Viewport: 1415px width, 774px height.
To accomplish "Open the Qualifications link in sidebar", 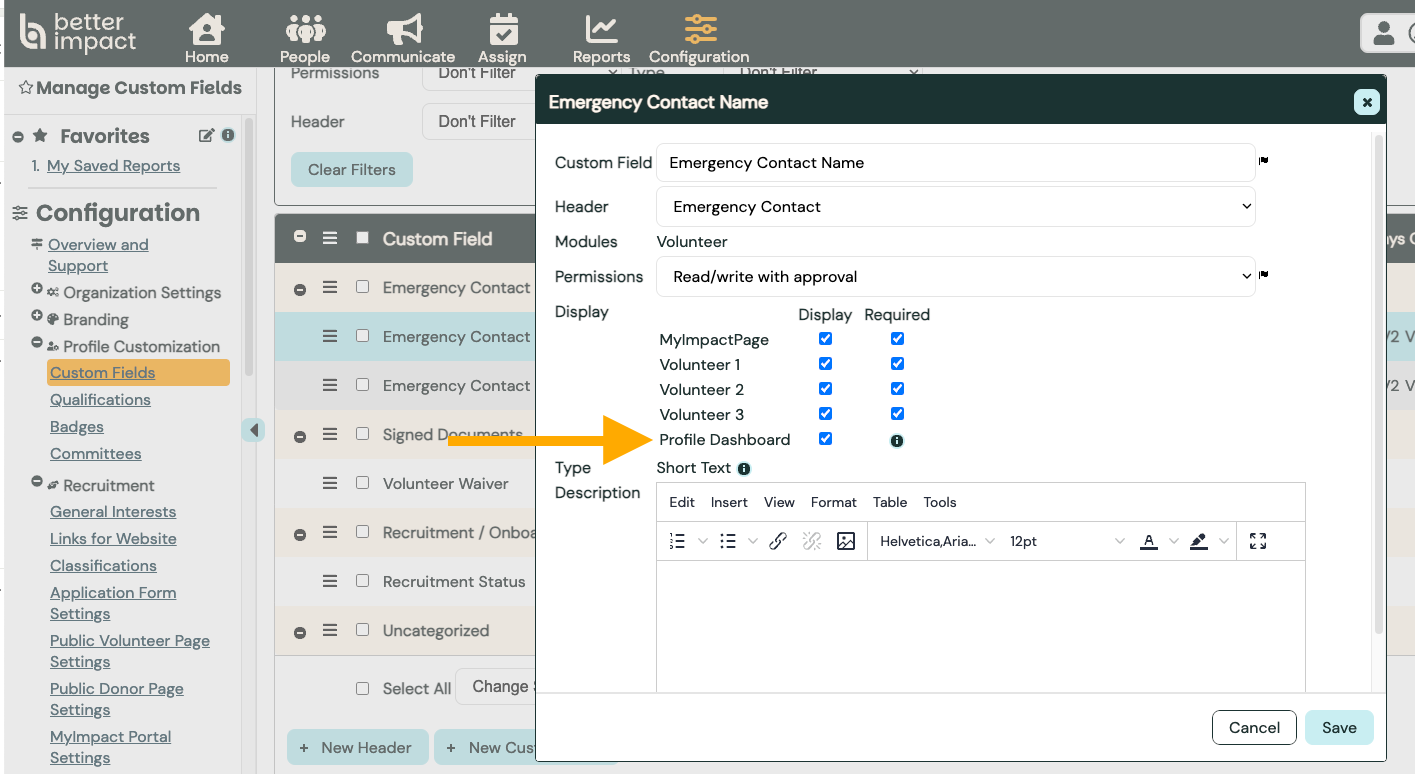I will point(100,400).
